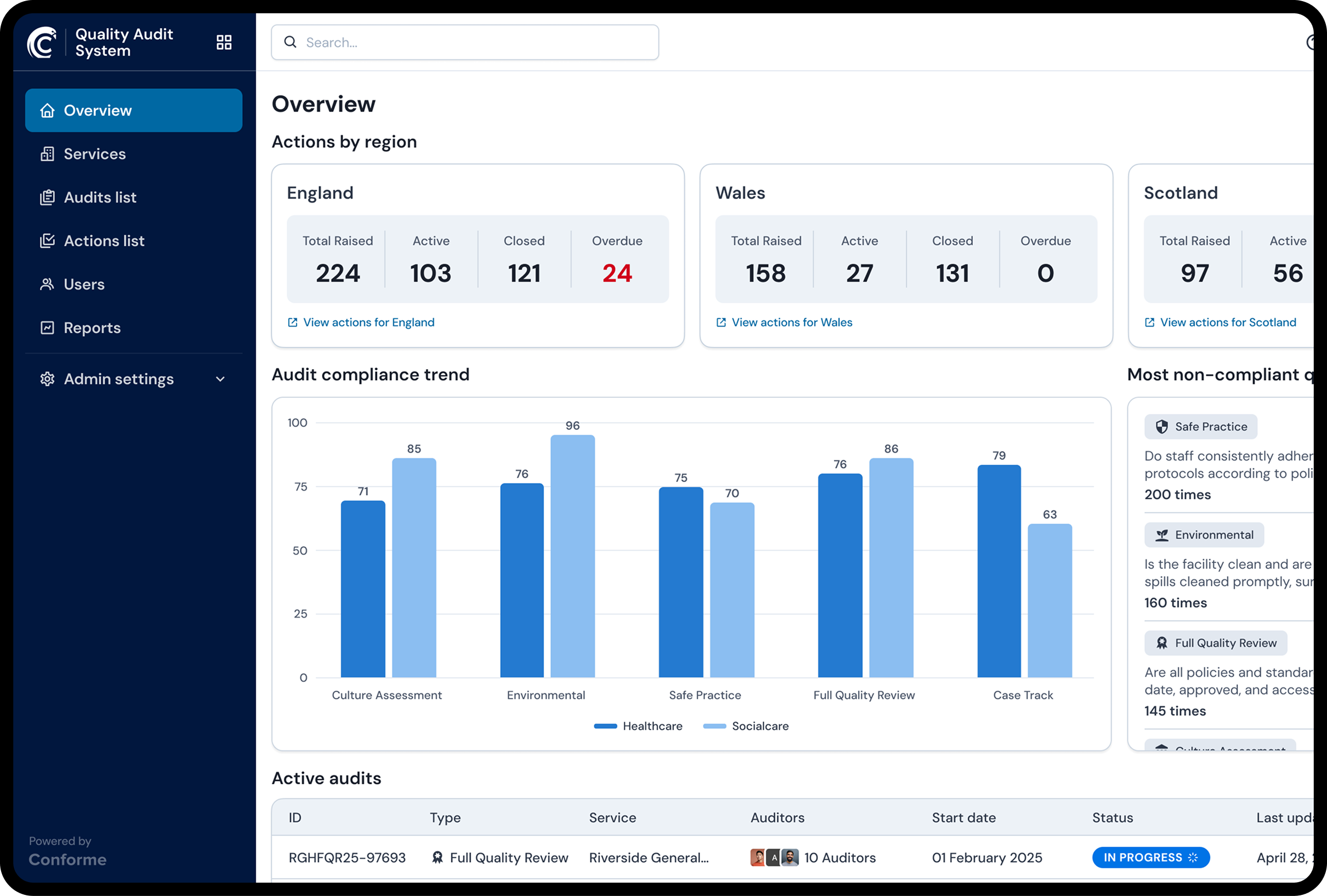Screen dimensions: 1327x896
Task: Expand the Admin settings chevron
Action: (220, 379)
